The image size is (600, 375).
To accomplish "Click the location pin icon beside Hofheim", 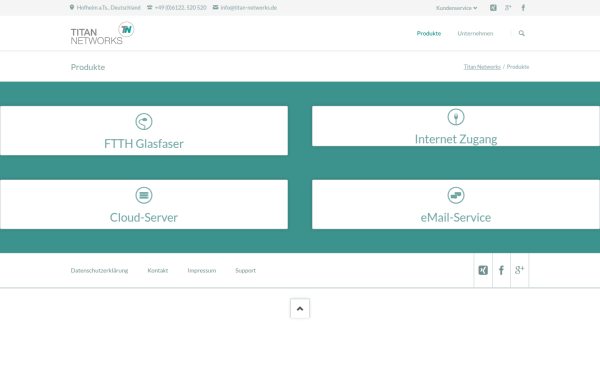I will coord(72,7).
